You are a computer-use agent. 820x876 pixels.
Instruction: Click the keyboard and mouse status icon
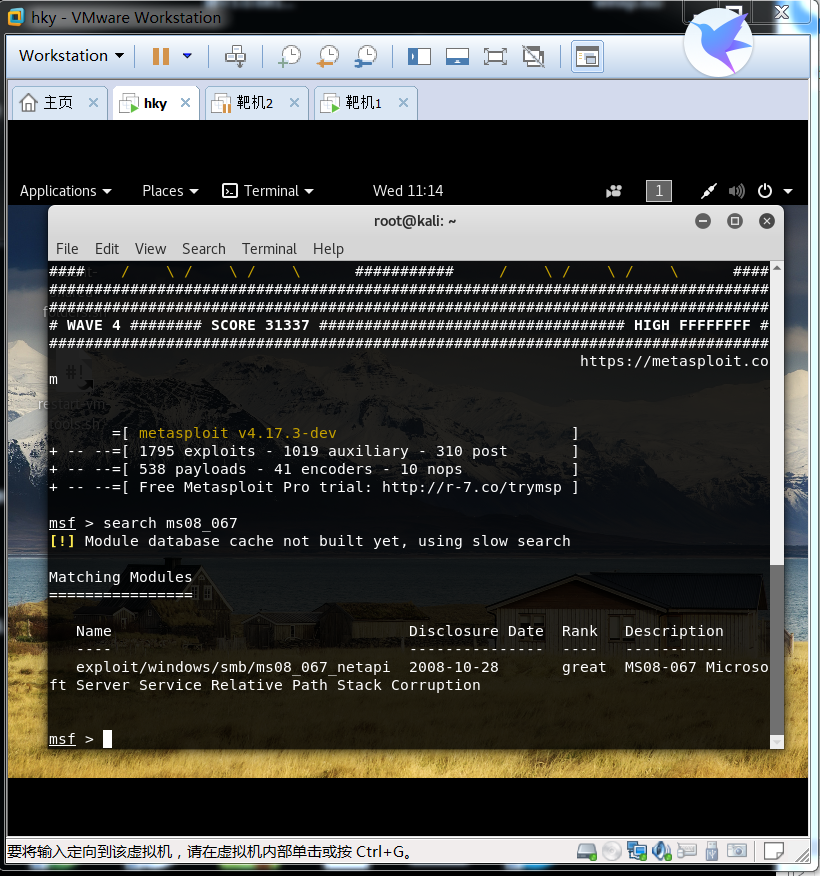pos(686,851)
